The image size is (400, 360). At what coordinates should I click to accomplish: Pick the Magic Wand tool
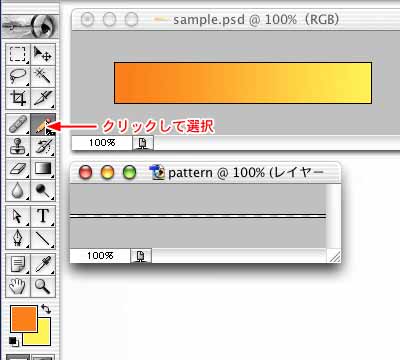[43, 76]
